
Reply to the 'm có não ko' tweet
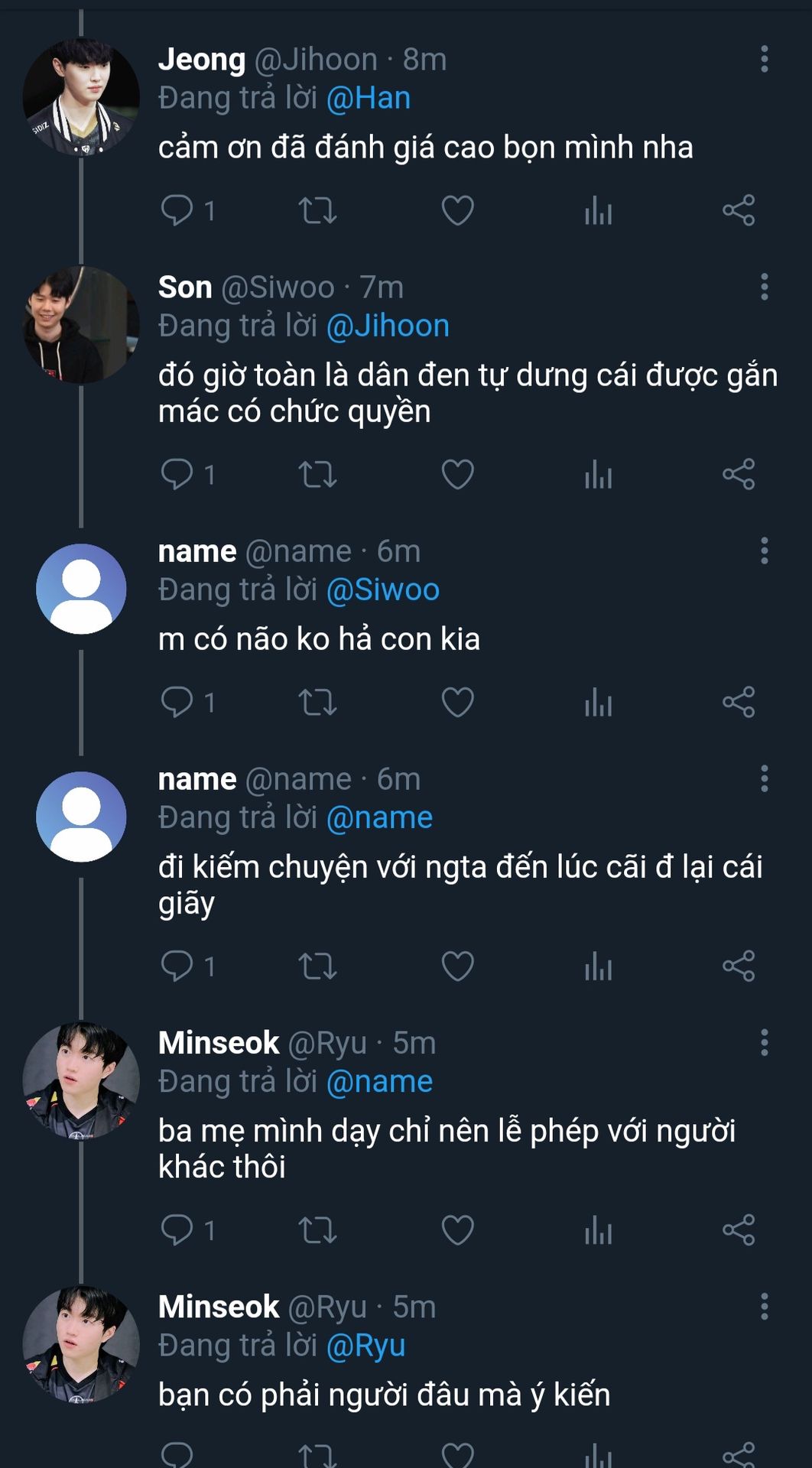coord(177,702)
